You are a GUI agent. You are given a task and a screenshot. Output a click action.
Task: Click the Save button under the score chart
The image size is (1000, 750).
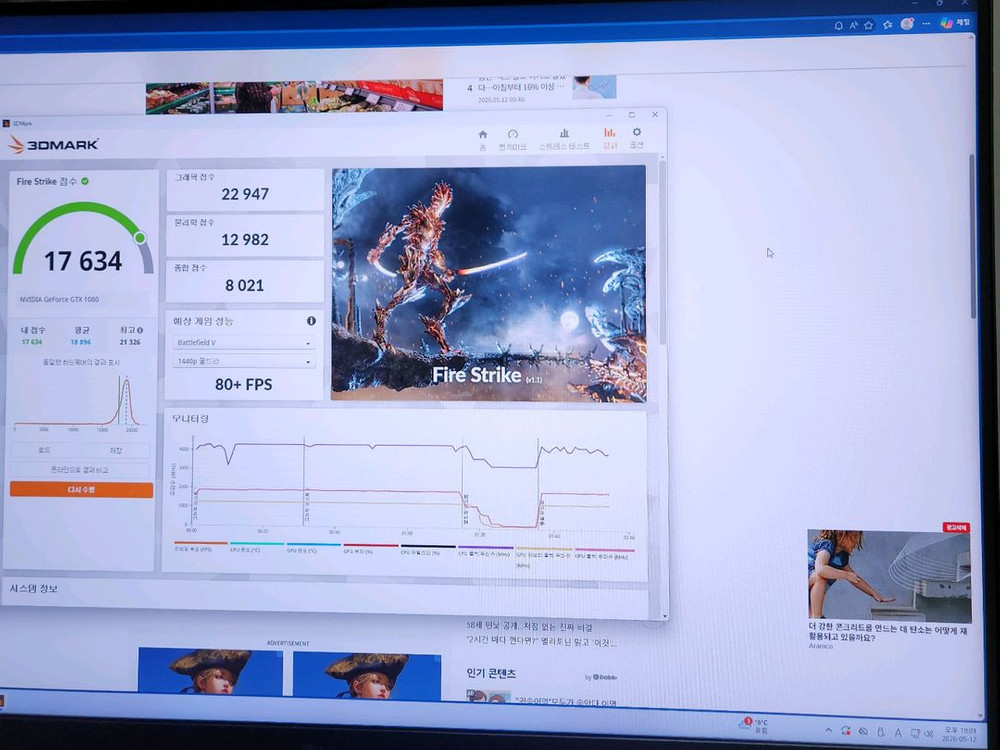point(115,450)
